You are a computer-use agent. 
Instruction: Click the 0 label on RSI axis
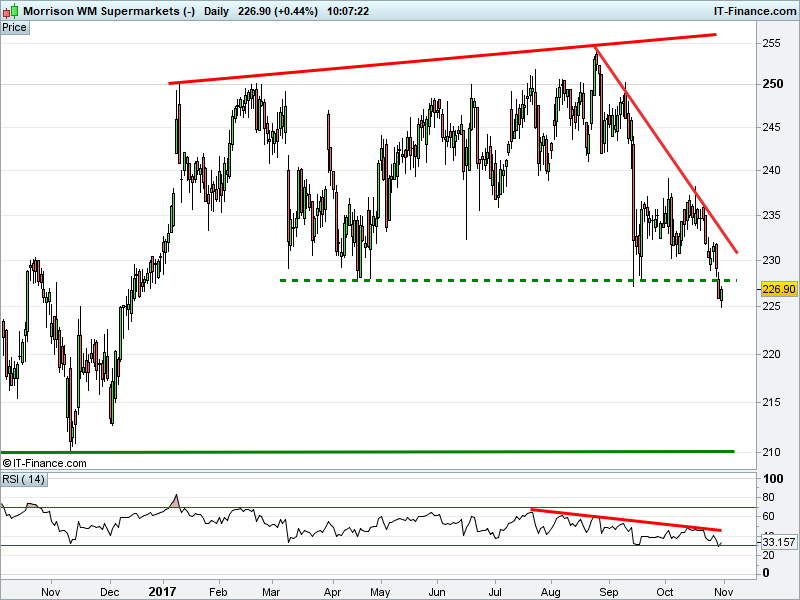[766, 573]
